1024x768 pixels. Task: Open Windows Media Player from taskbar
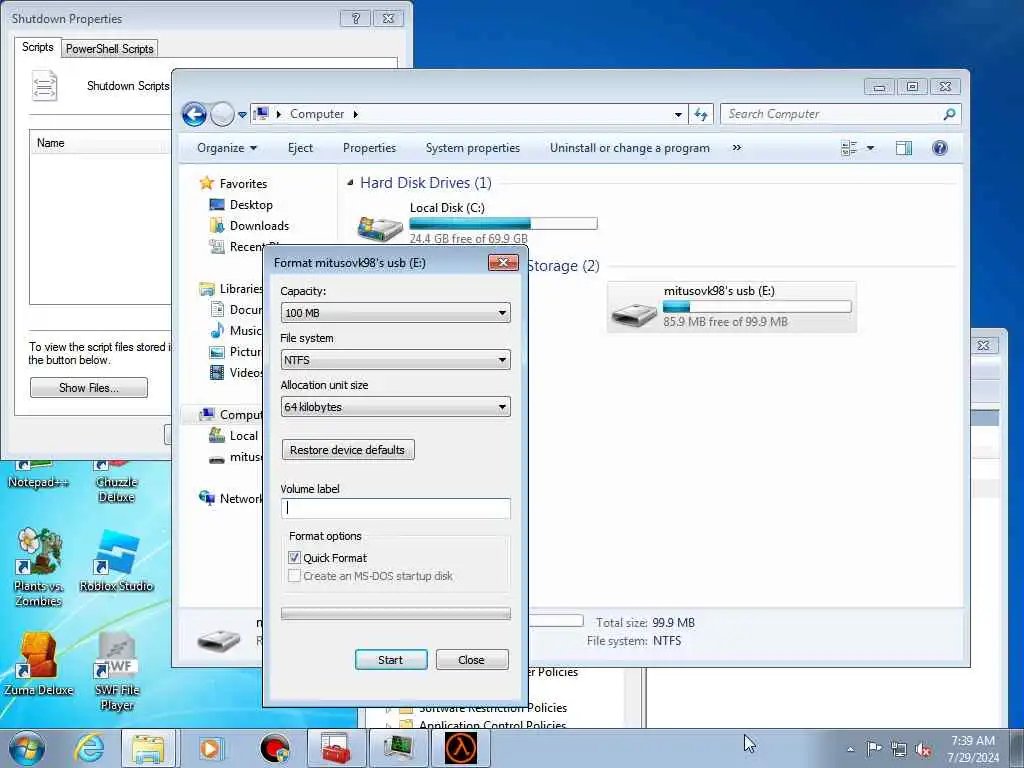pos(210,748)
